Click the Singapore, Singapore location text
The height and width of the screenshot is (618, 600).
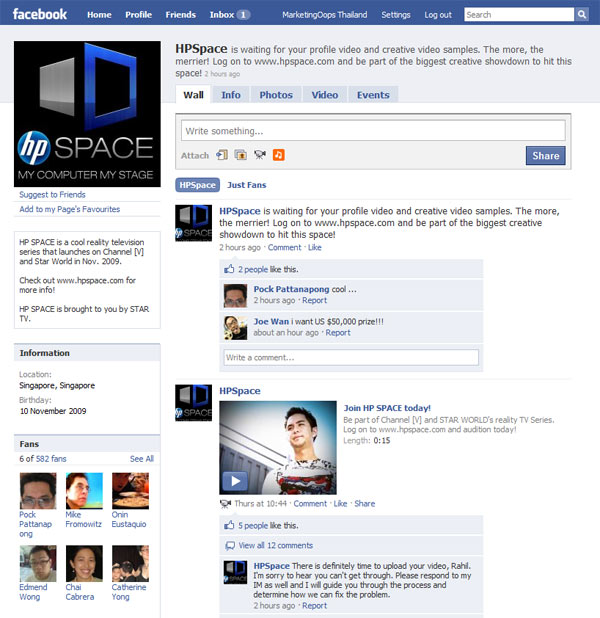pos(57,385)
